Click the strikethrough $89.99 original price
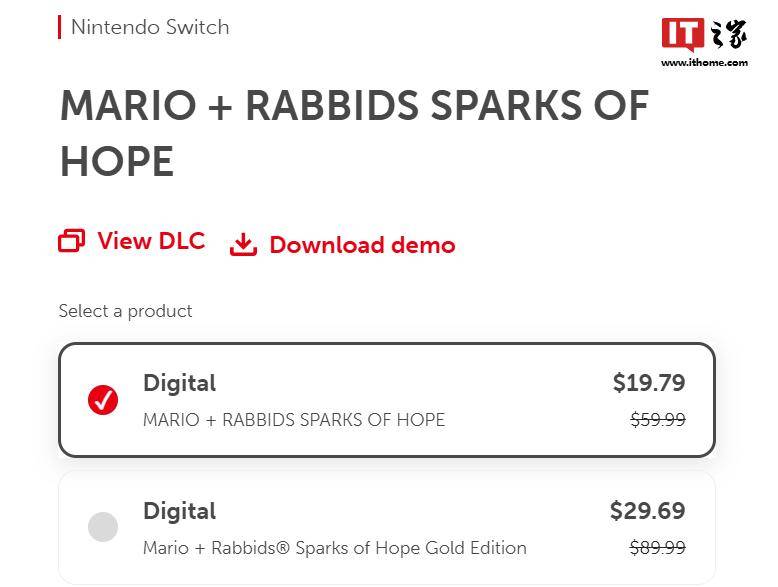The width and height of the screenshot is (778, 587). 658,548
